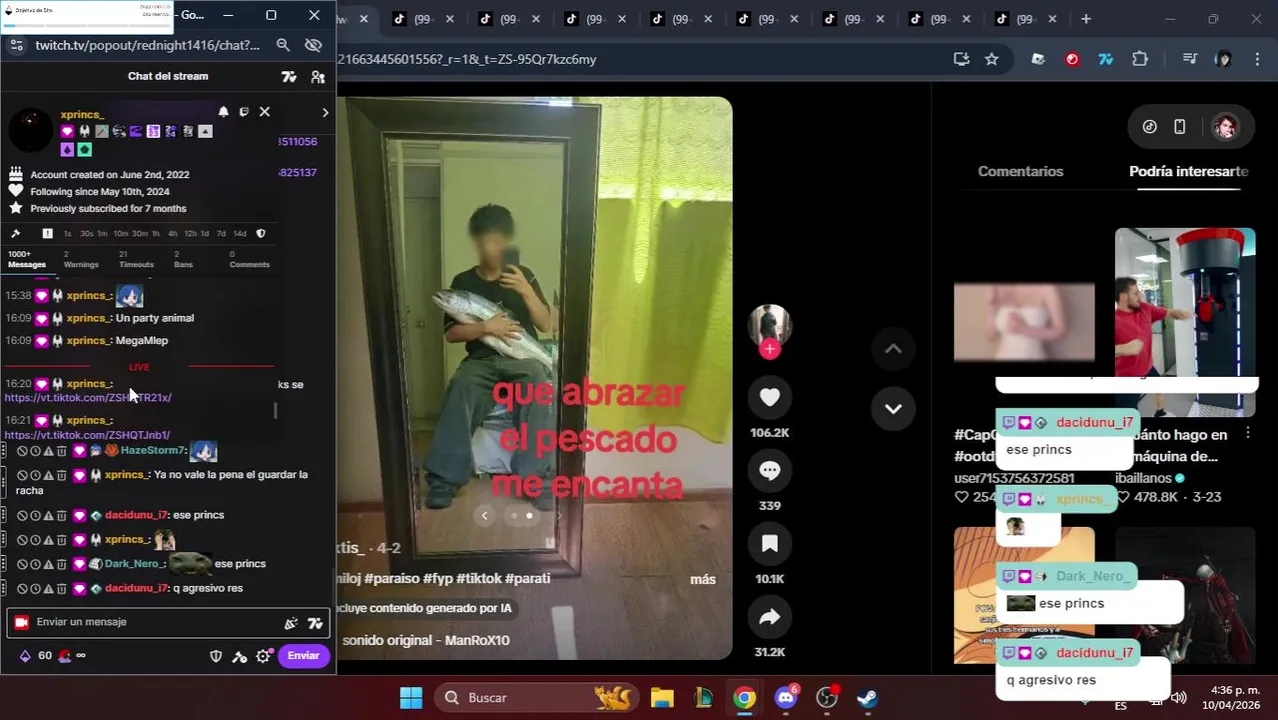Select 10m timeout duration
Screen dimensions: 1278x720
[120, 234]
